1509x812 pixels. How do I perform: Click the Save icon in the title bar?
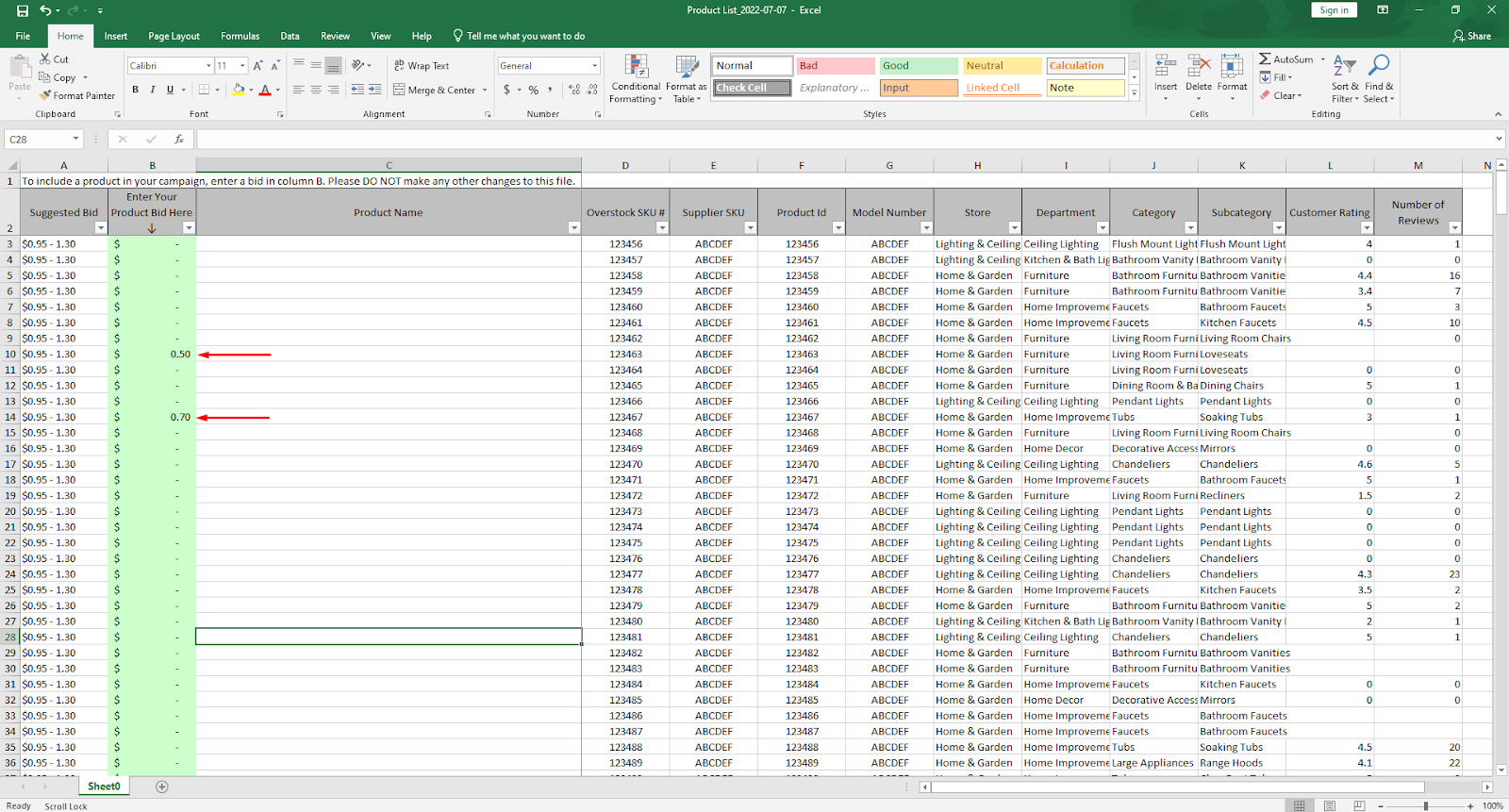[x=23, y=10]
